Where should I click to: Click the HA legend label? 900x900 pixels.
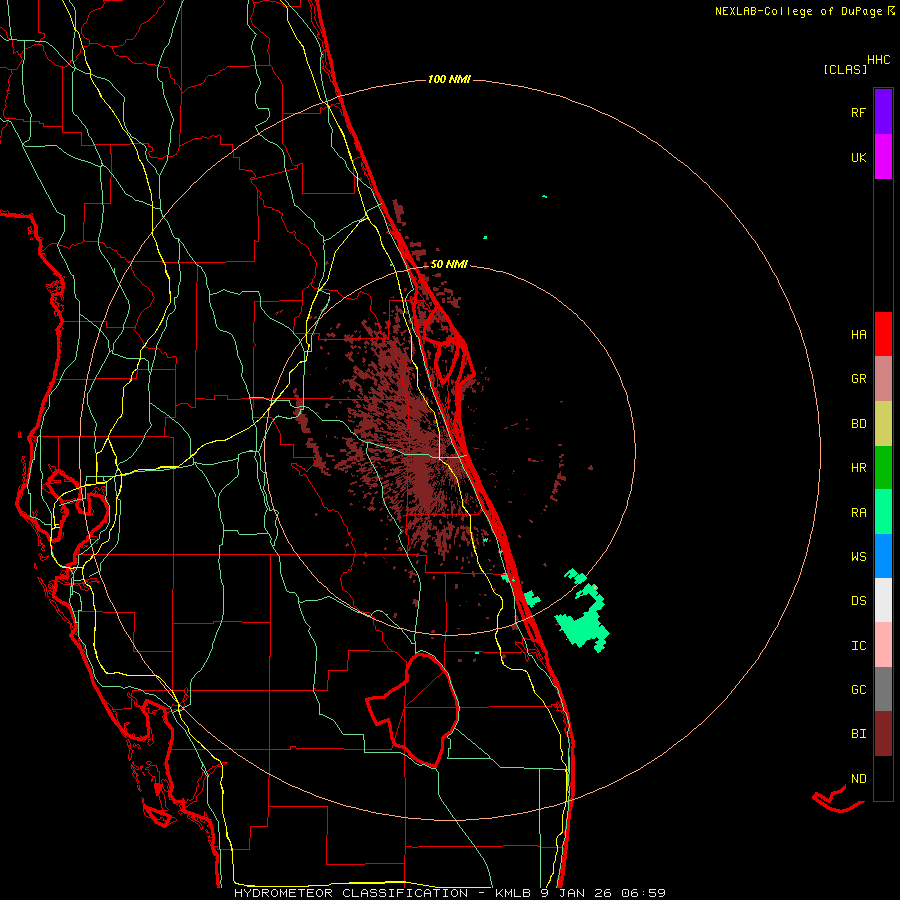tap(858, 335)
